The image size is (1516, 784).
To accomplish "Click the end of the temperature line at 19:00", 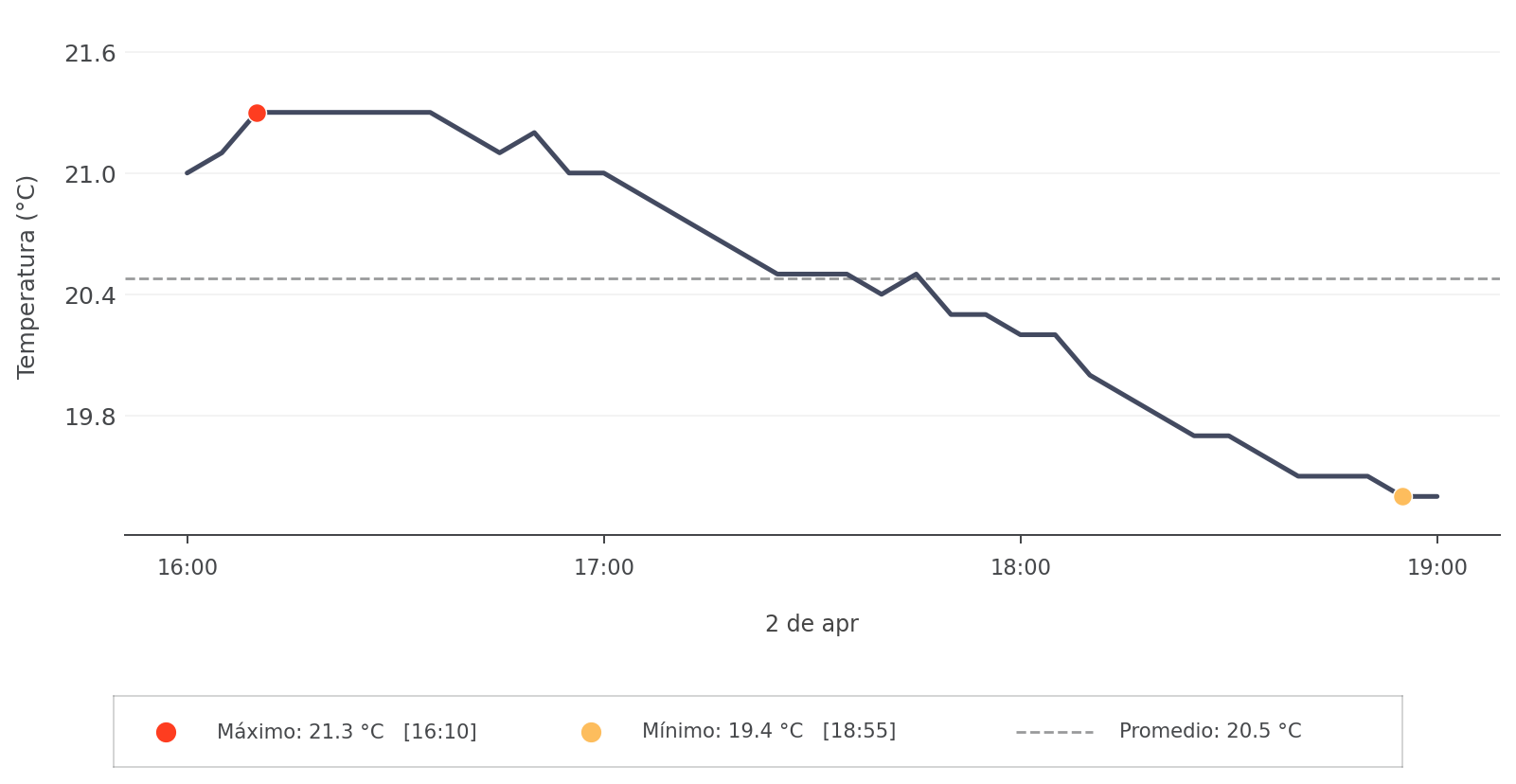I will point(1436,496).
